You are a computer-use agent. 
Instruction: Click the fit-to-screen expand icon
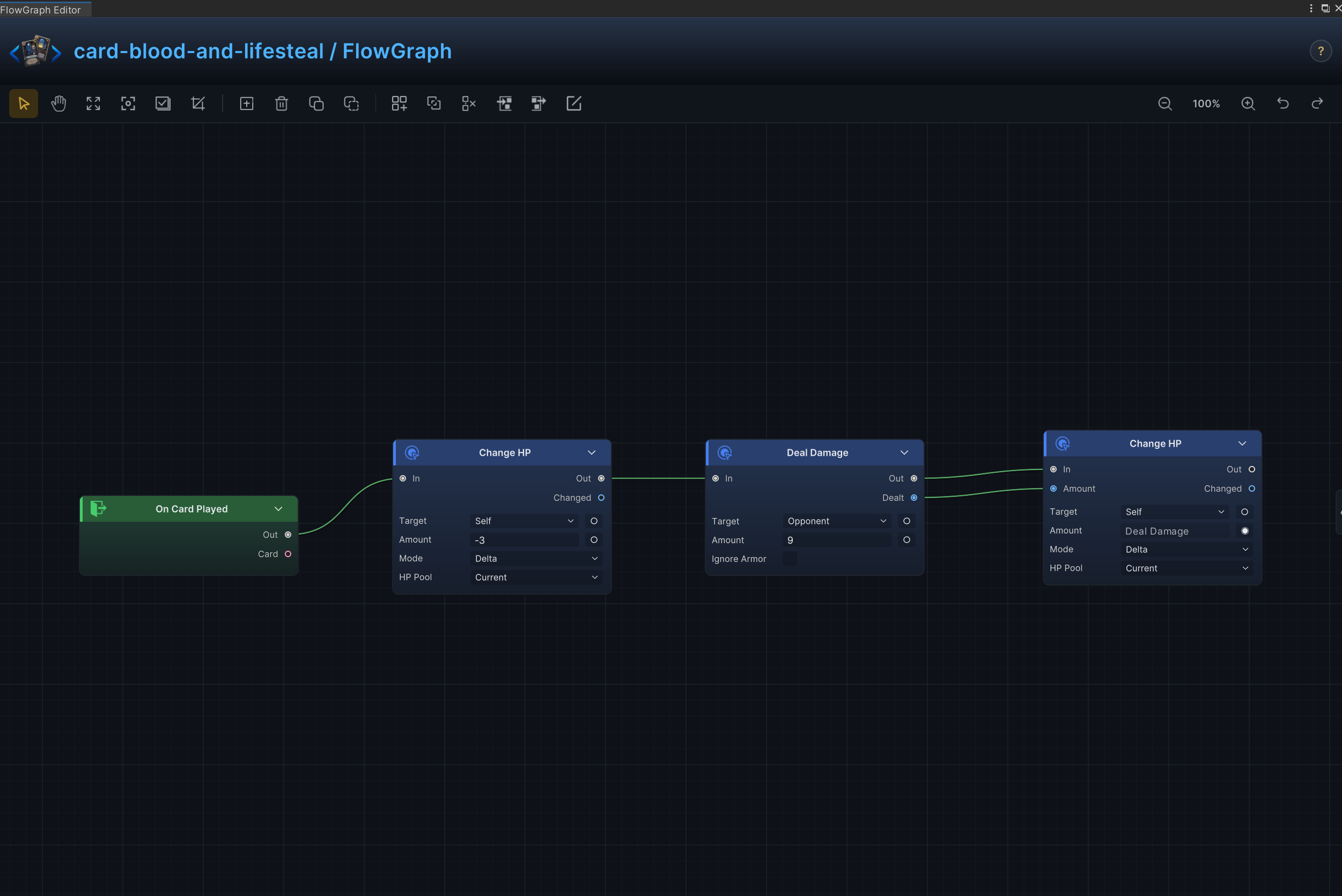click(x=93, y=103)
